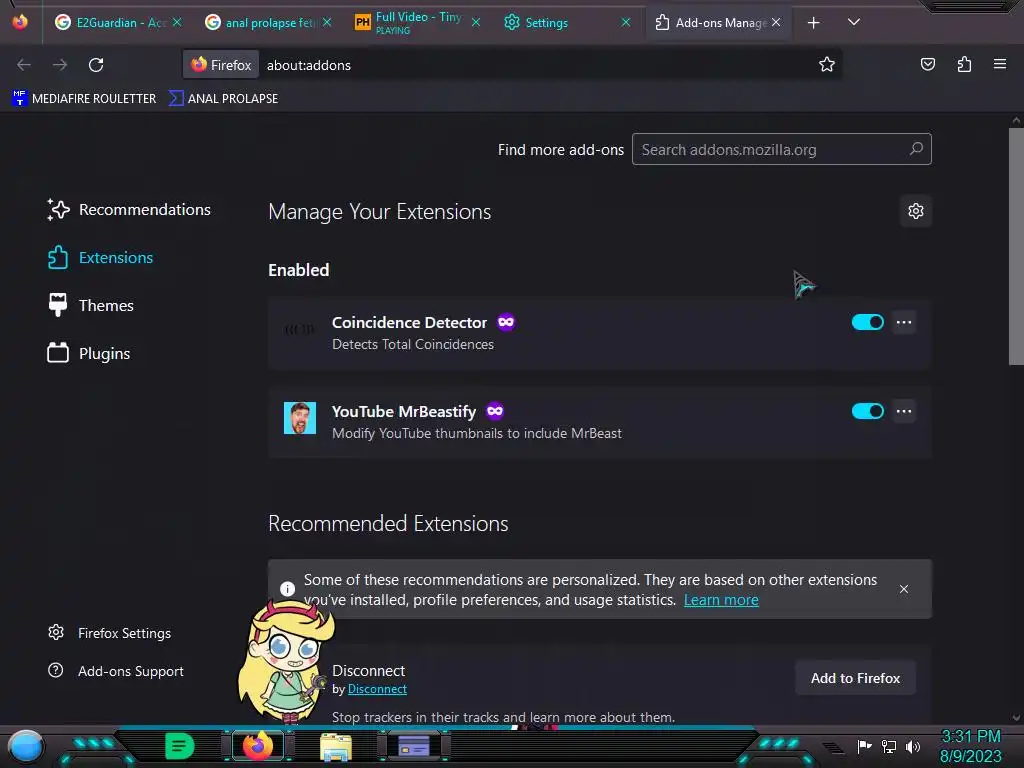
Task: Open the volume speaker tray icon
Action: (913, 746)
